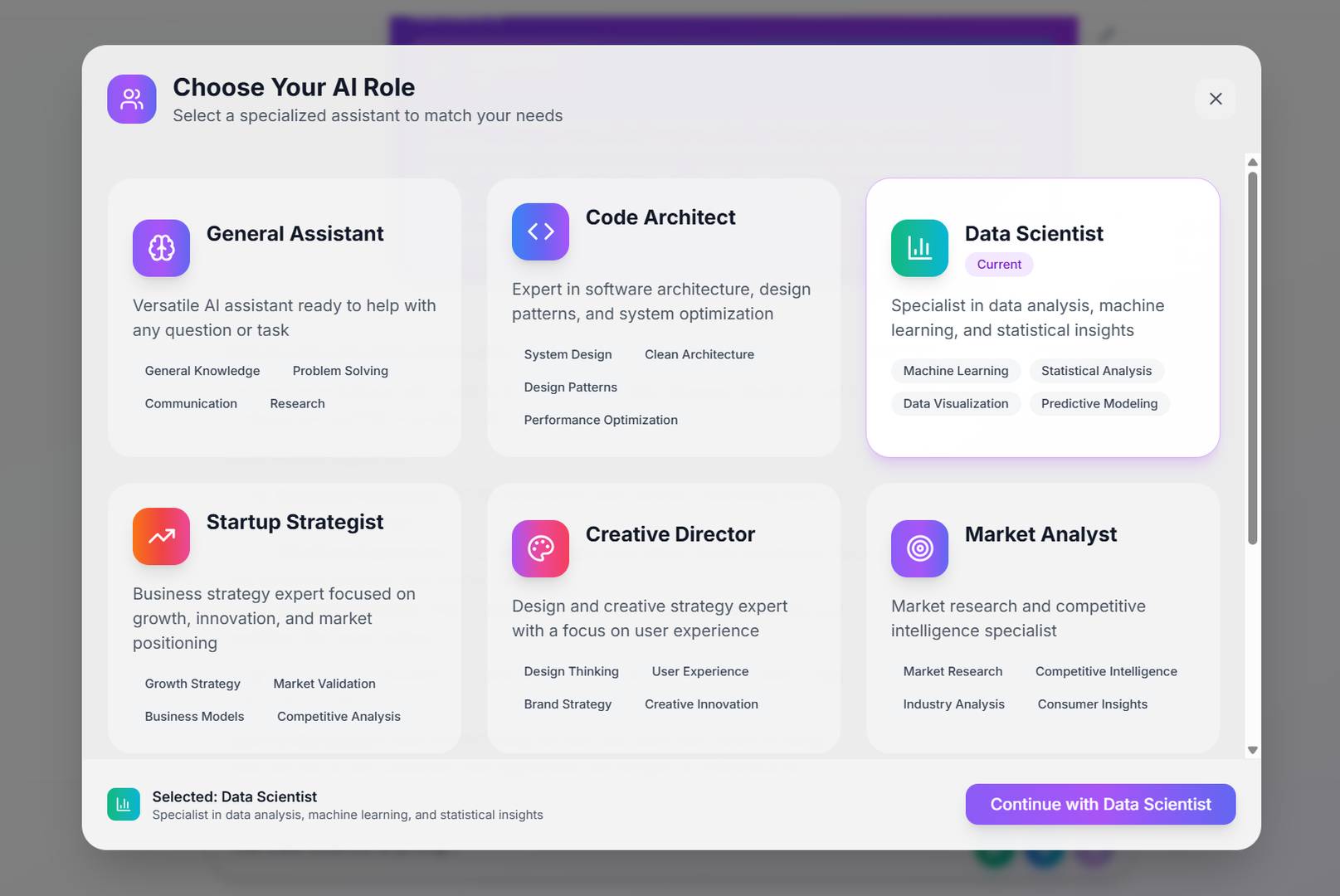
Task: Click the scroll down arrow of role list
Action: [x=1253, y=750]
